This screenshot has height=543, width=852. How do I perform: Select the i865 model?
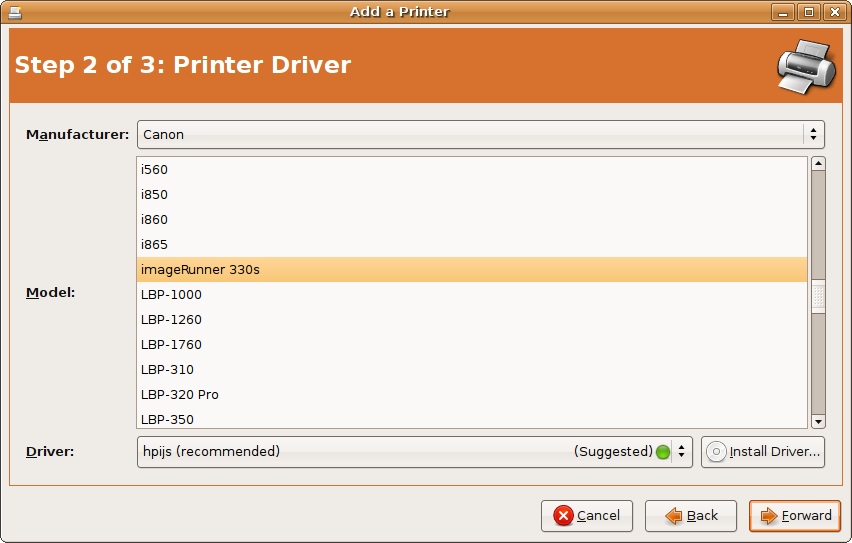pos(472,245)
